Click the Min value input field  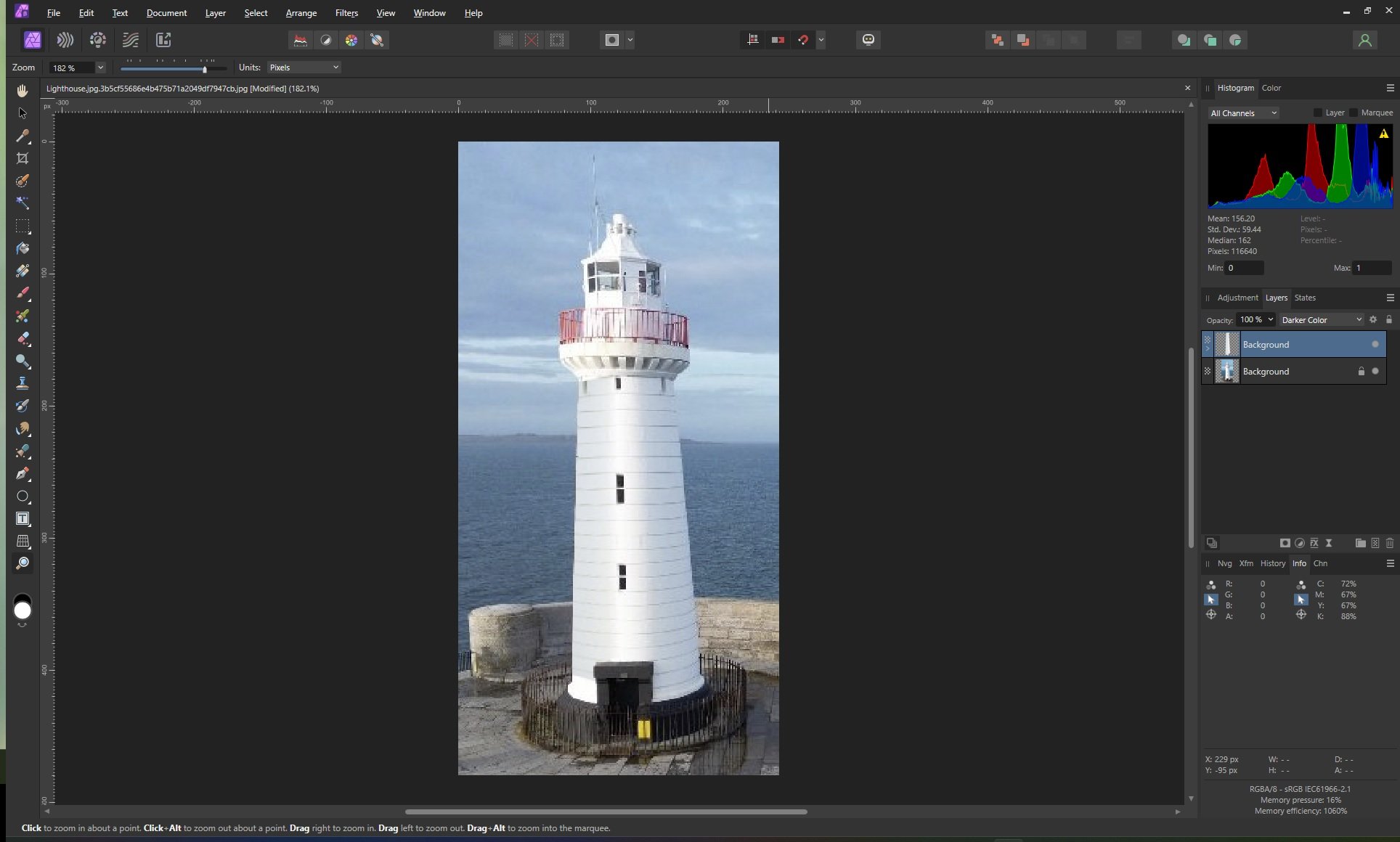point(1244,268)
